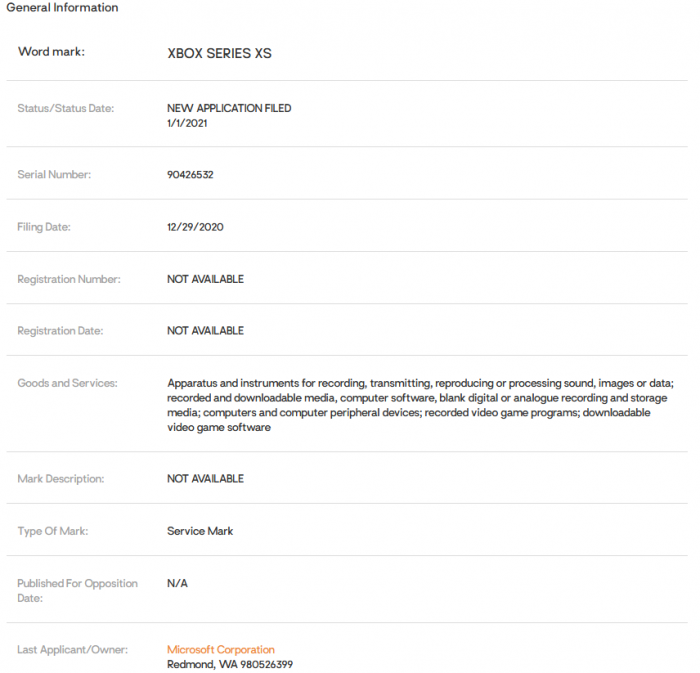The image size is (700, 673).
Task: Click the Word mark field label
Action: click(x=51, y=51)
